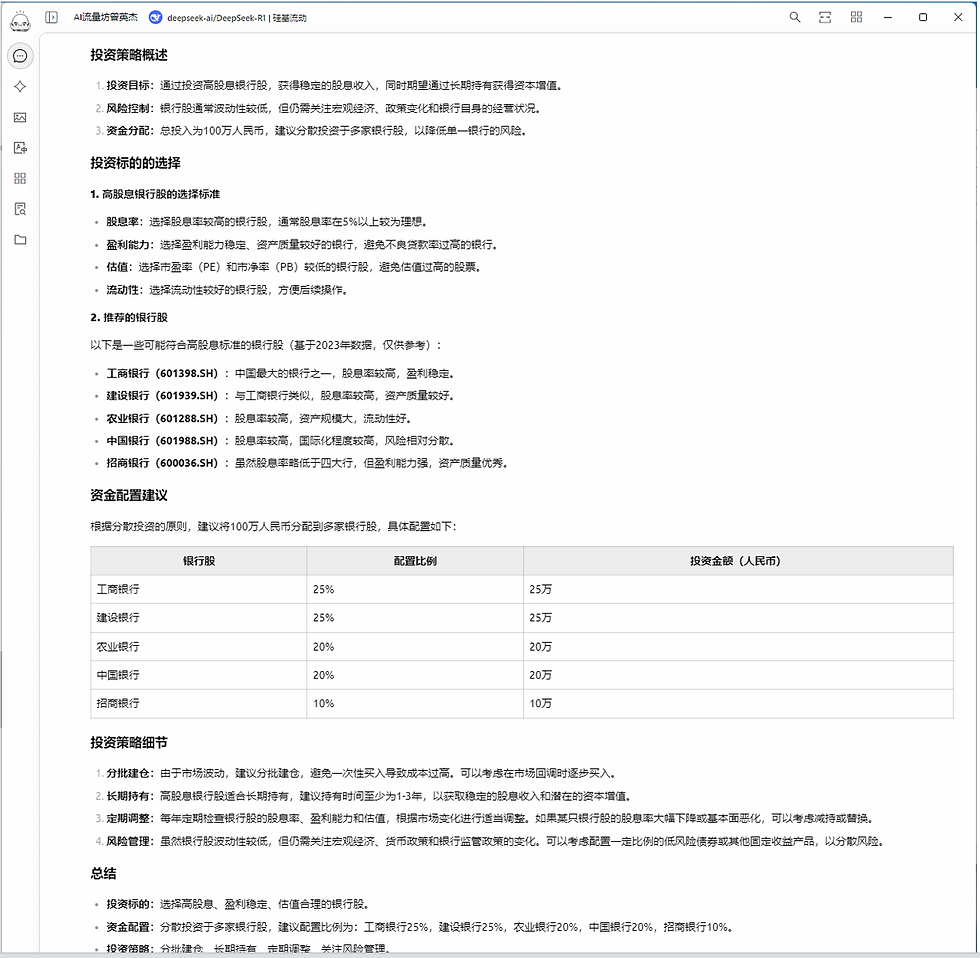Close the application window
Image resolution: width=980 pixels, height=958 pixels.
click(x=958, y=17)
